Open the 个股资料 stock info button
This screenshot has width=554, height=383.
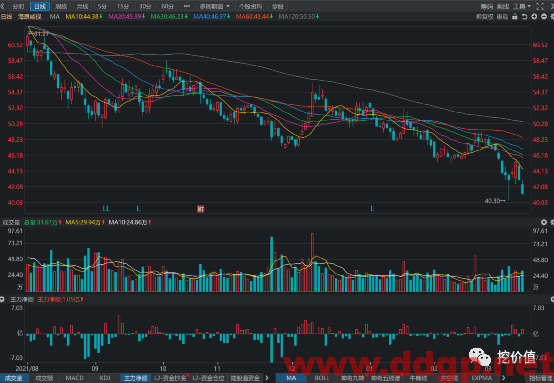coord(251,6)
